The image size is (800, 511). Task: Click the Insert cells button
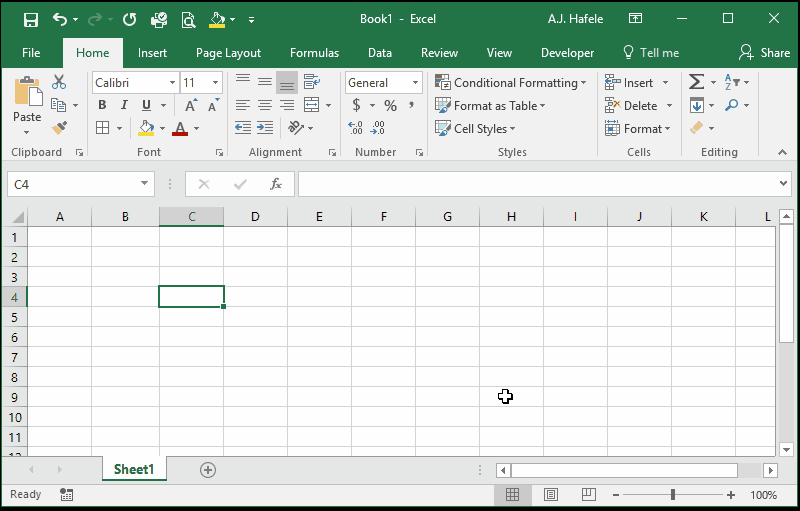[629, 83]
